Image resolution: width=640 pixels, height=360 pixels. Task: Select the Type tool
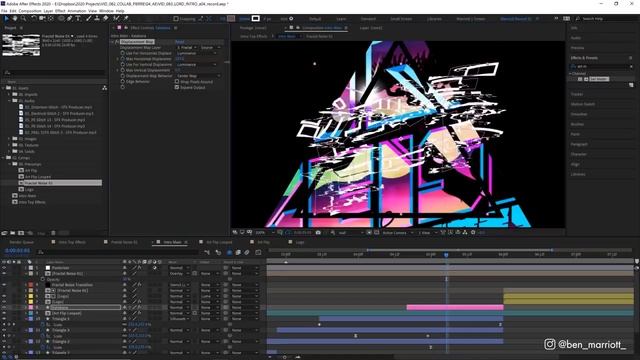point(78,18)
